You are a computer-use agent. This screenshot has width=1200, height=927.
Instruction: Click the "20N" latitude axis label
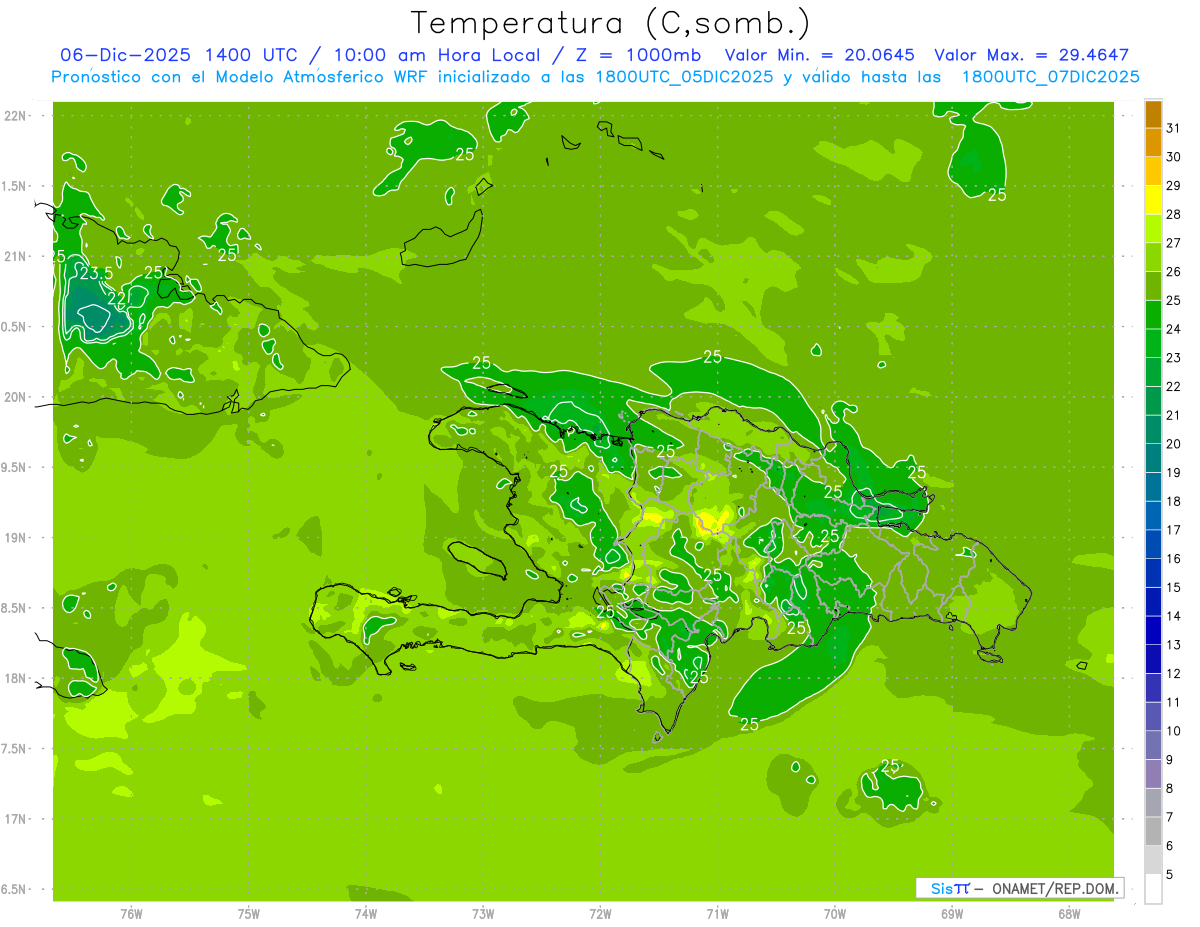point(15,398)
